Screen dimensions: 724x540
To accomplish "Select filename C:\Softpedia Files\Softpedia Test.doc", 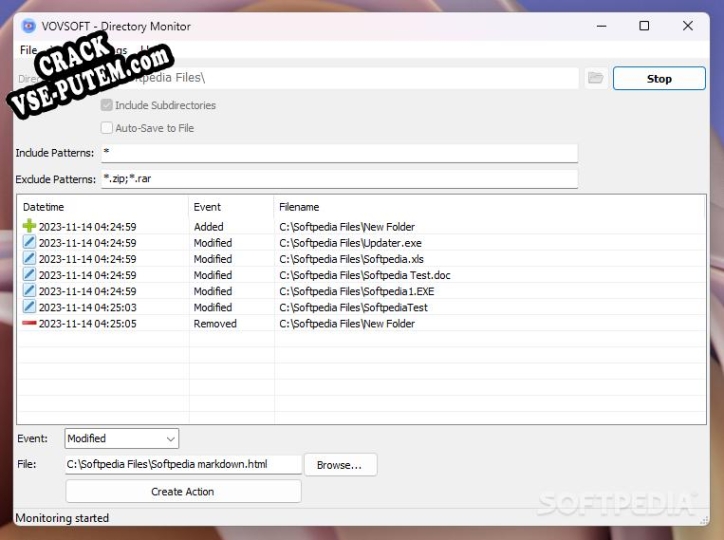I will pyautogui.click(x=365, y=275).
